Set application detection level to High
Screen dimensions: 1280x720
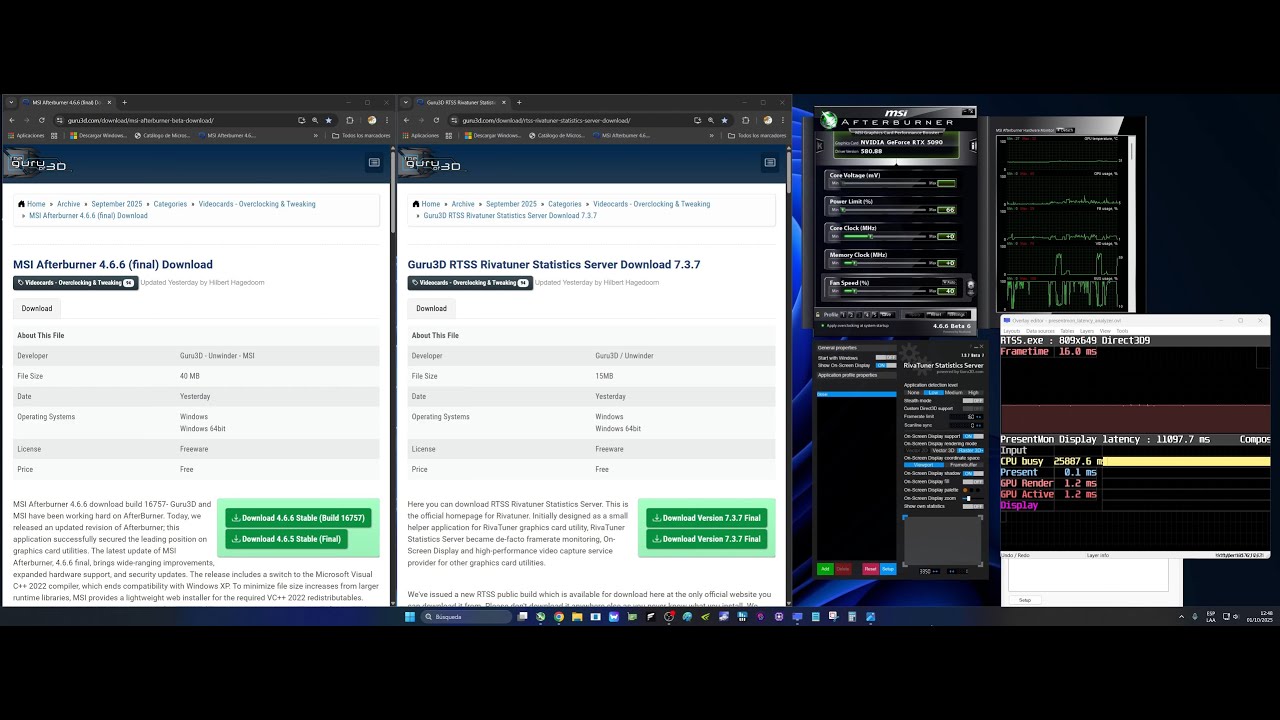click(x=973, y=392)
